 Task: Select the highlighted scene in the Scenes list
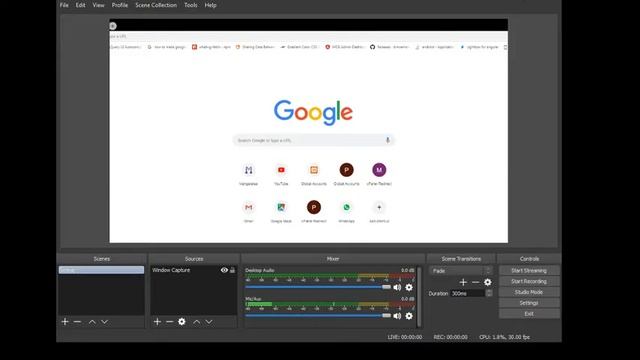point(101,270)
